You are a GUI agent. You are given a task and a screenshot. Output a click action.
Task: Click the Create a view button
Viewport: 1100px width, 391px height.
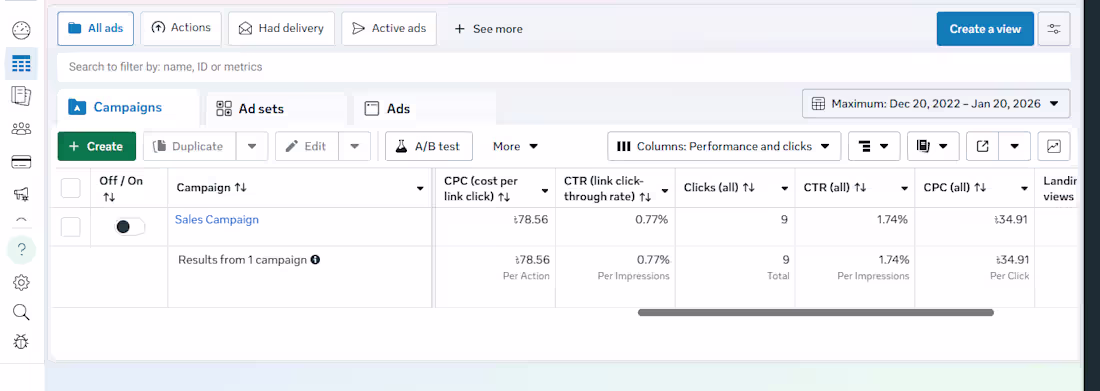tap(985, 29)
